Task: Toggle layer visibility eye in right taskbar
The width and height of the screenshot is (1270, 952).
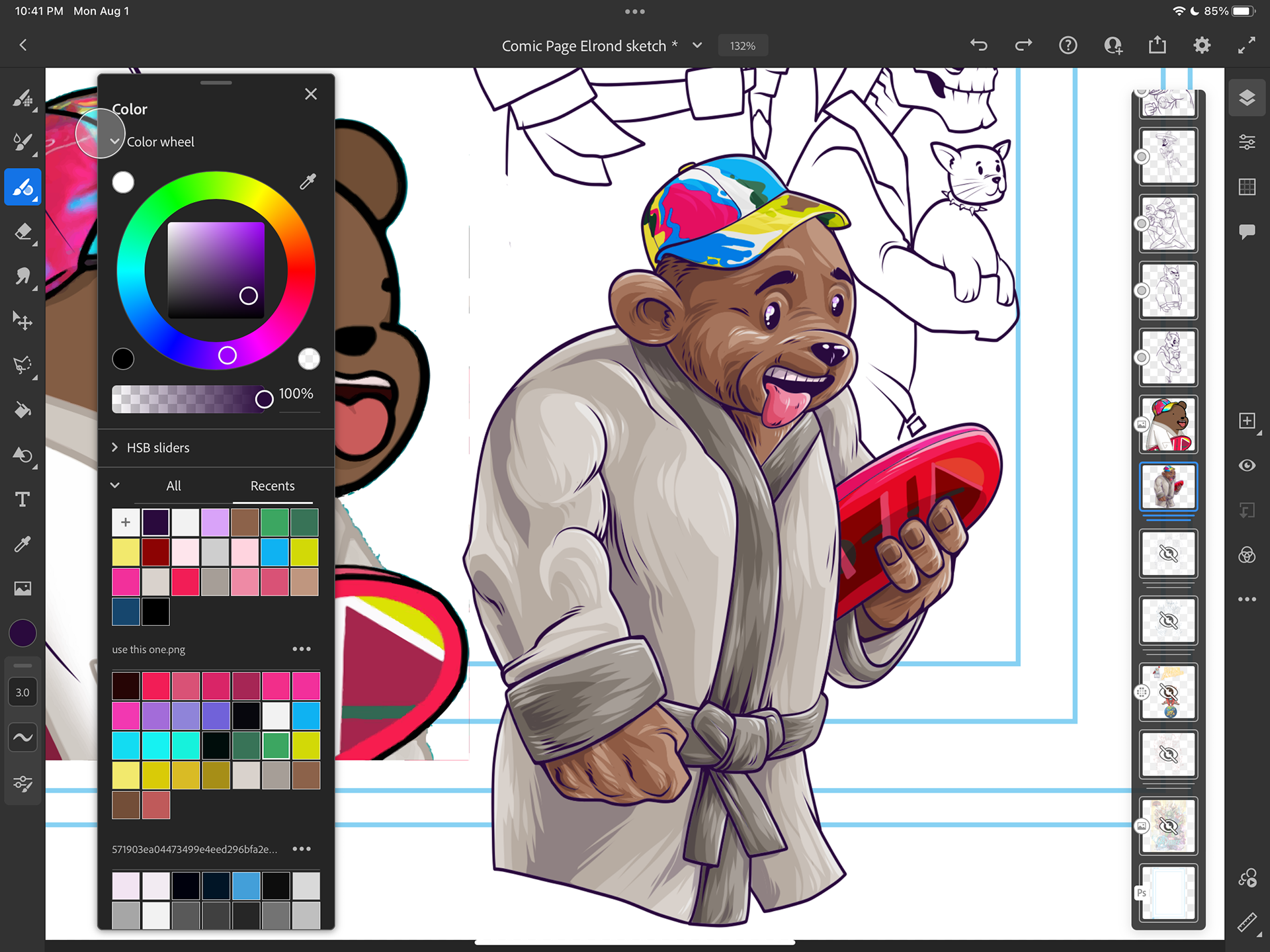Action: pos(1247,466)
